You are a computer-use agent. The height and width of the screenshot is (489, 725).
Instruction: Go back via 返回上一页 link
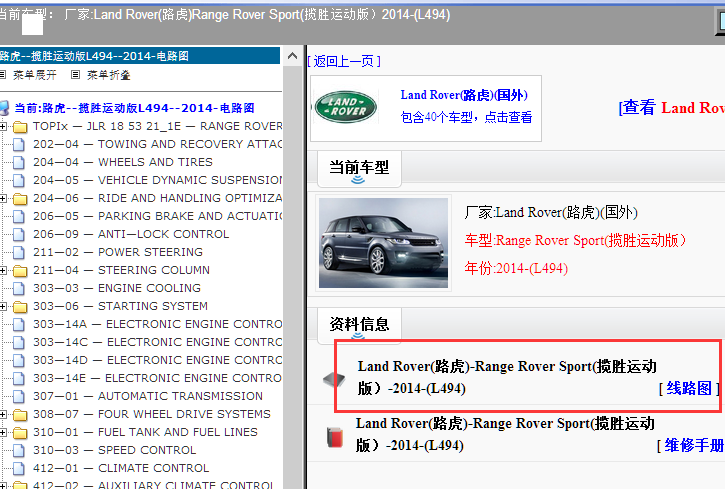(x=344, y=61)
